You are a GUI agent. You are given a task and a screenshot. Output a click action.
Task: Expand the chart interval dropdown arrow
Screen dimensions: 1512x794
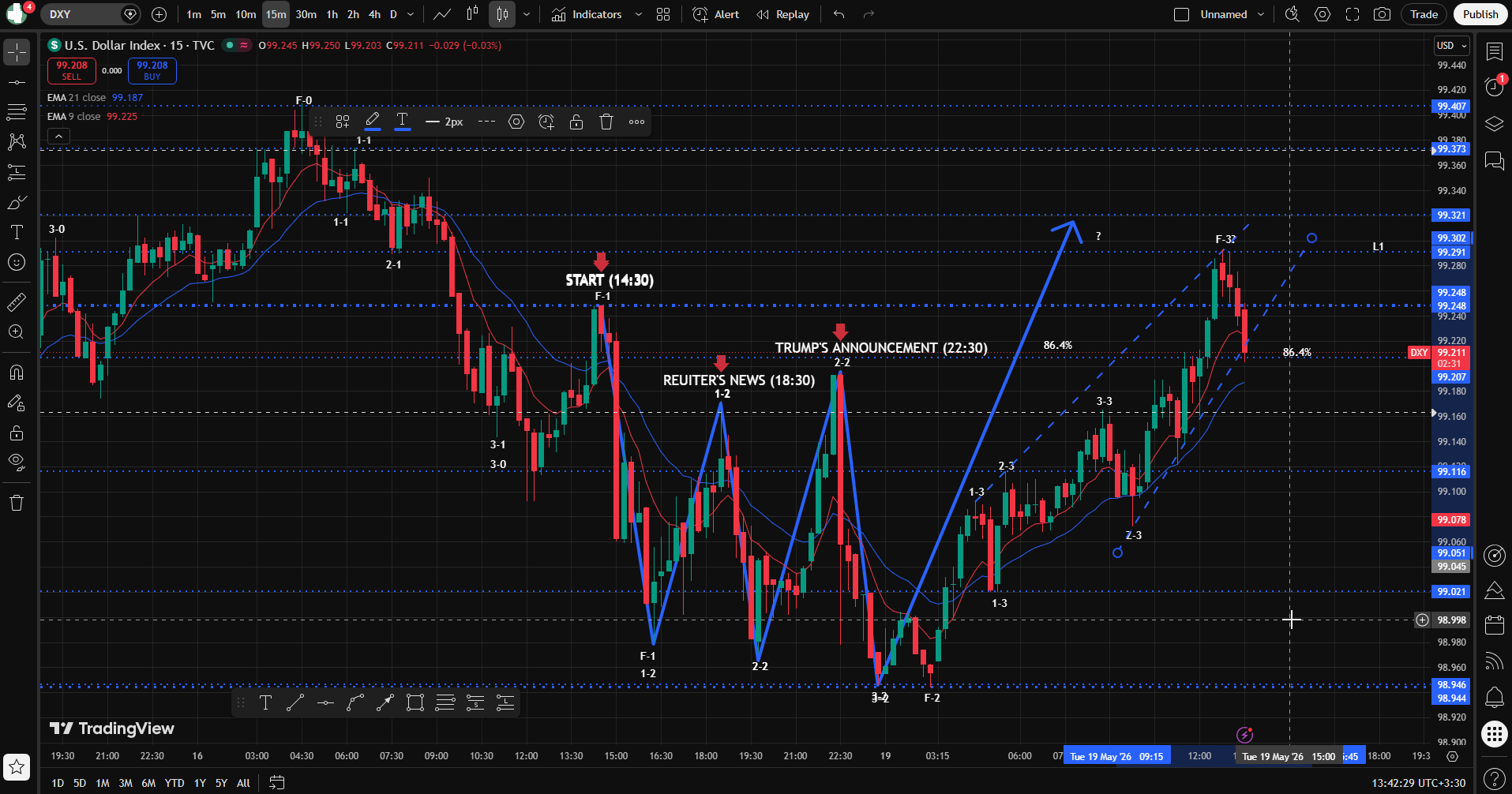coord(410,14)
